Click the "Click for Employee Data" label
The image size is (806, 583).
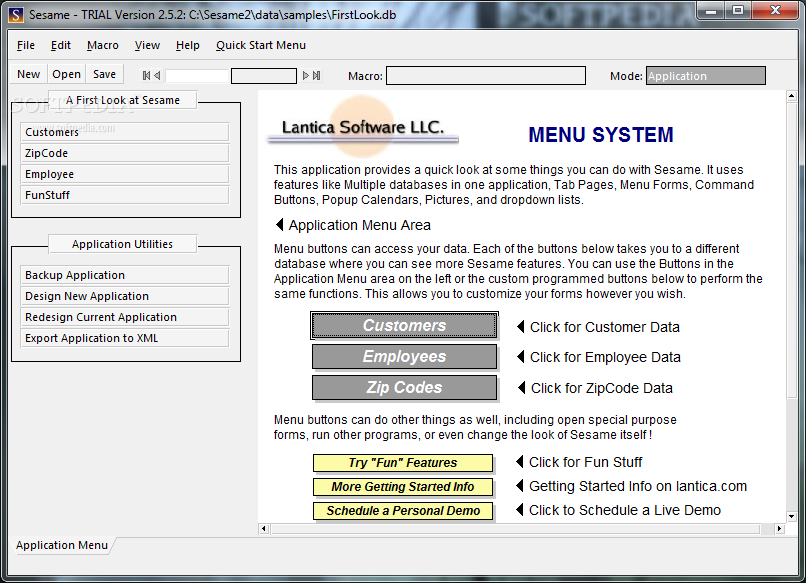click(x=605, y=357)
